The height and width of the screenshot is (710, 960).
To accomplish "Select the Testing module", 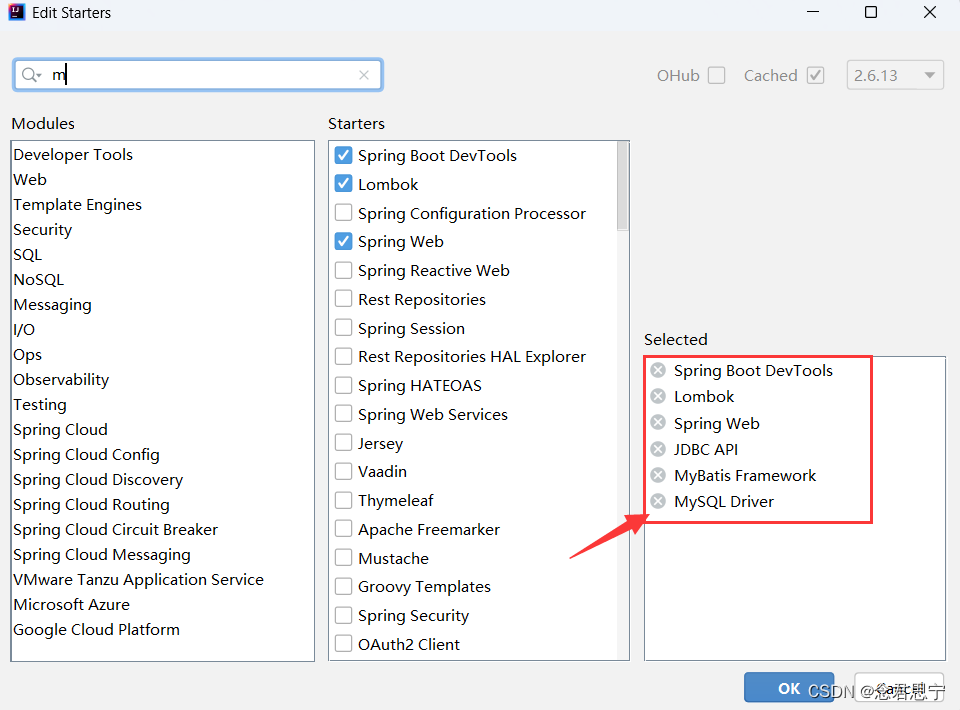I will pos(40,405).
